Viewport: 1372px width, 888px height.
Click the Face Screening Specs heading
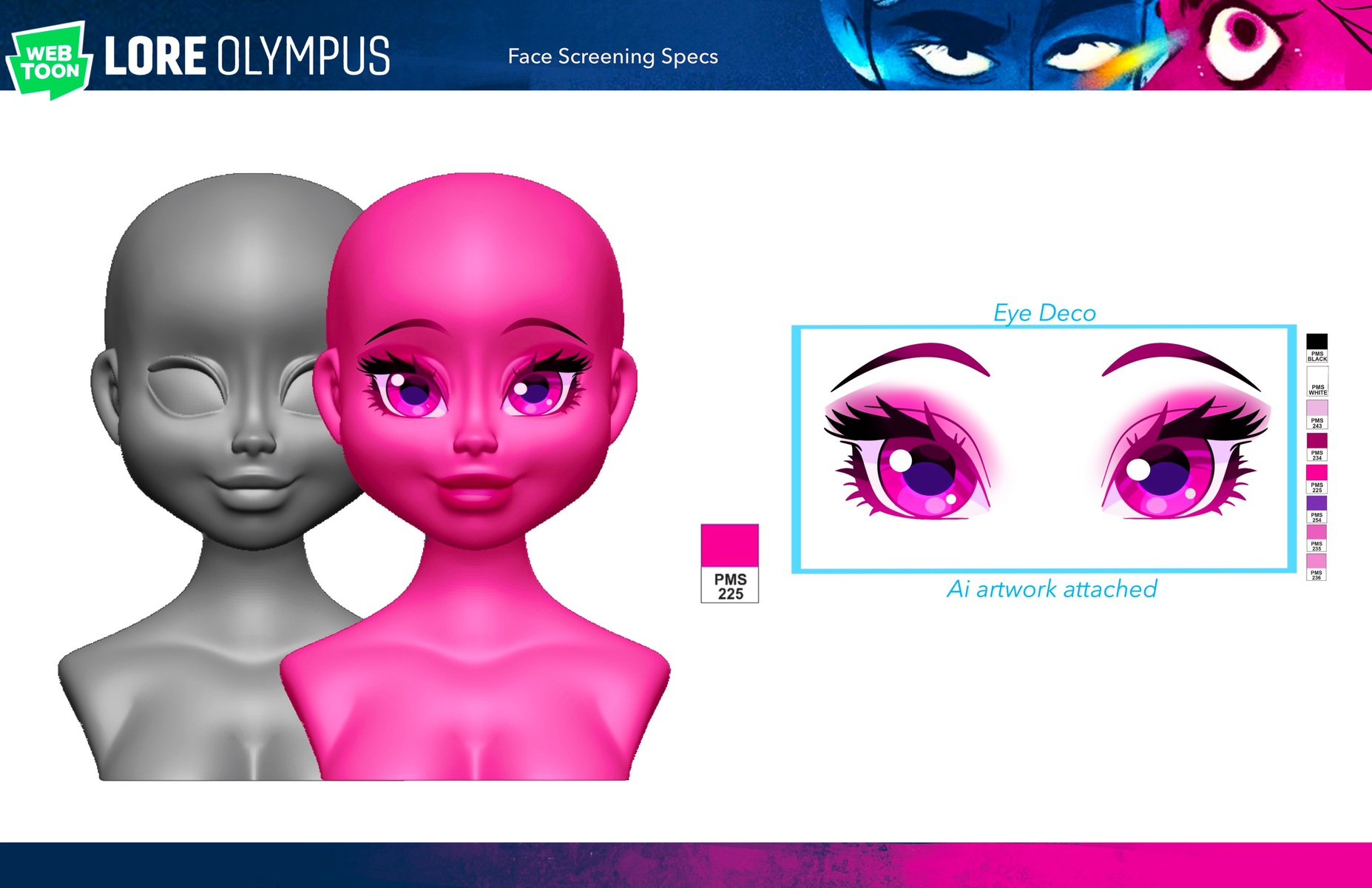click(x=612, y=56)
